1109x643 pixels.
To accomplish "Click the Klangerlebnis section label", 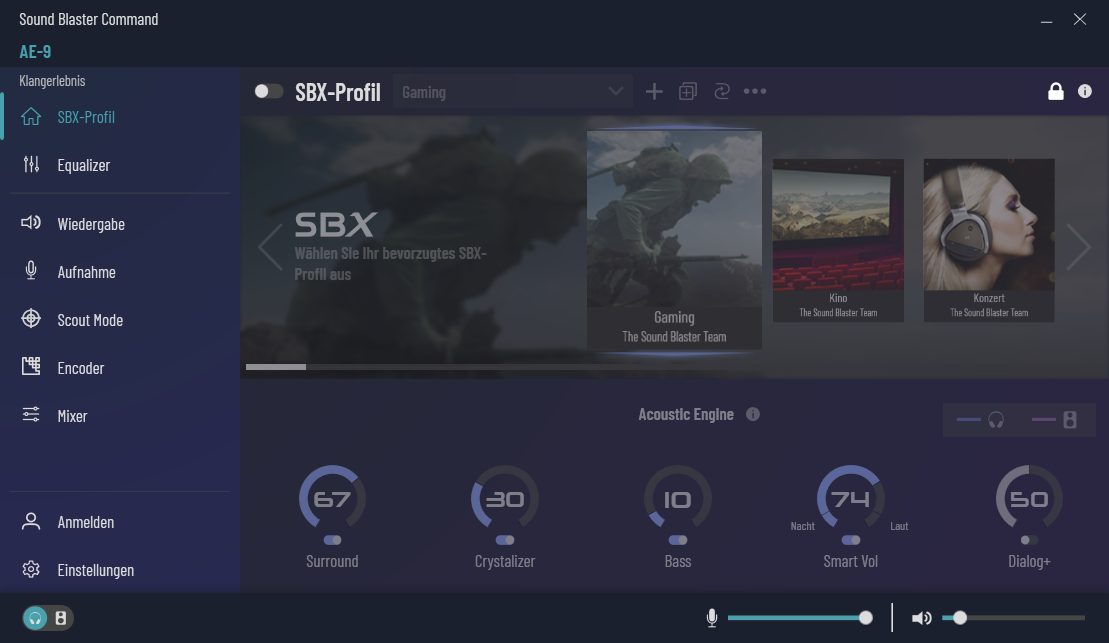I will pyautogui.click(x=52, y=81).
